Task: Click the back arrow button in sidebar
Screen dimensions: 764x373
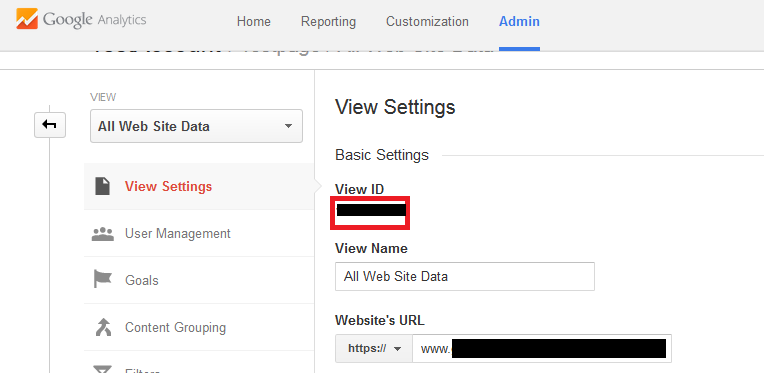Action: pyautogui.click(x=50, y=125)
